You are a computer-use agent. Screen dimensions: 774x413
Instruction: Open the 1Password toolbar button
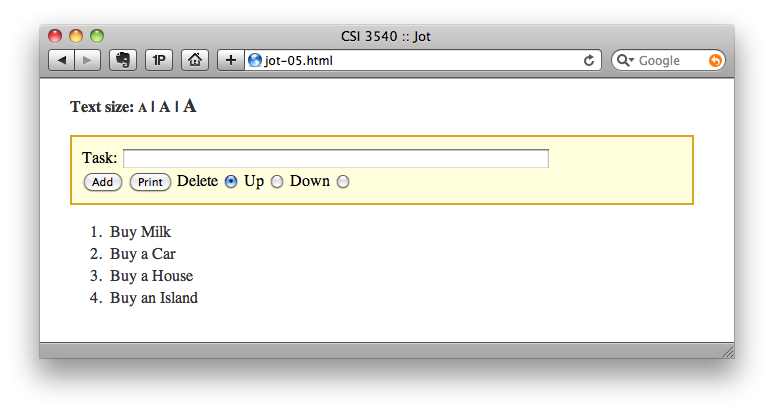click(159, 60)
